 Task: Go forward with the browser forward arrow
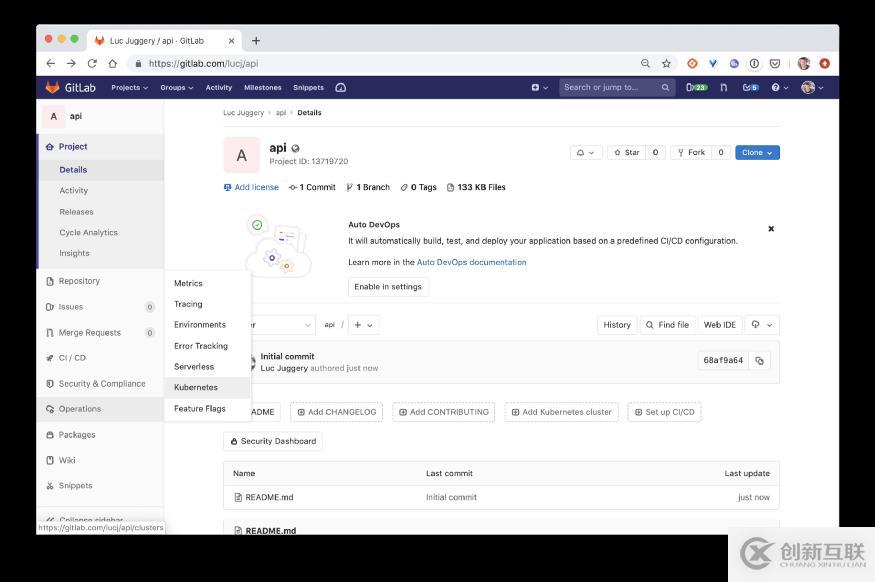[71, 64]
